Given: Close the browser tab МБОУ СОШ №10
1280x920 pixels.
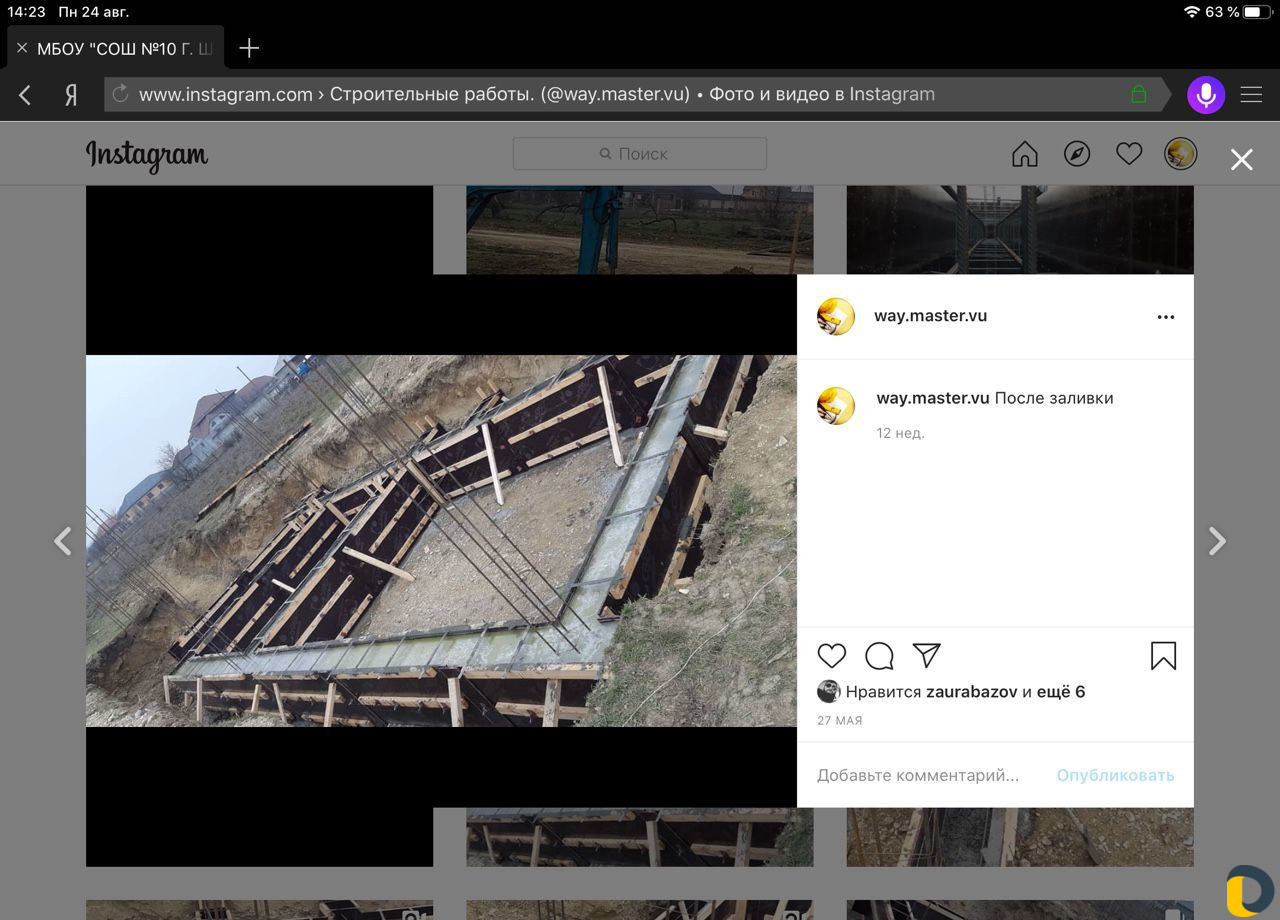Looking at the screenshot, I should coord(22,48).
